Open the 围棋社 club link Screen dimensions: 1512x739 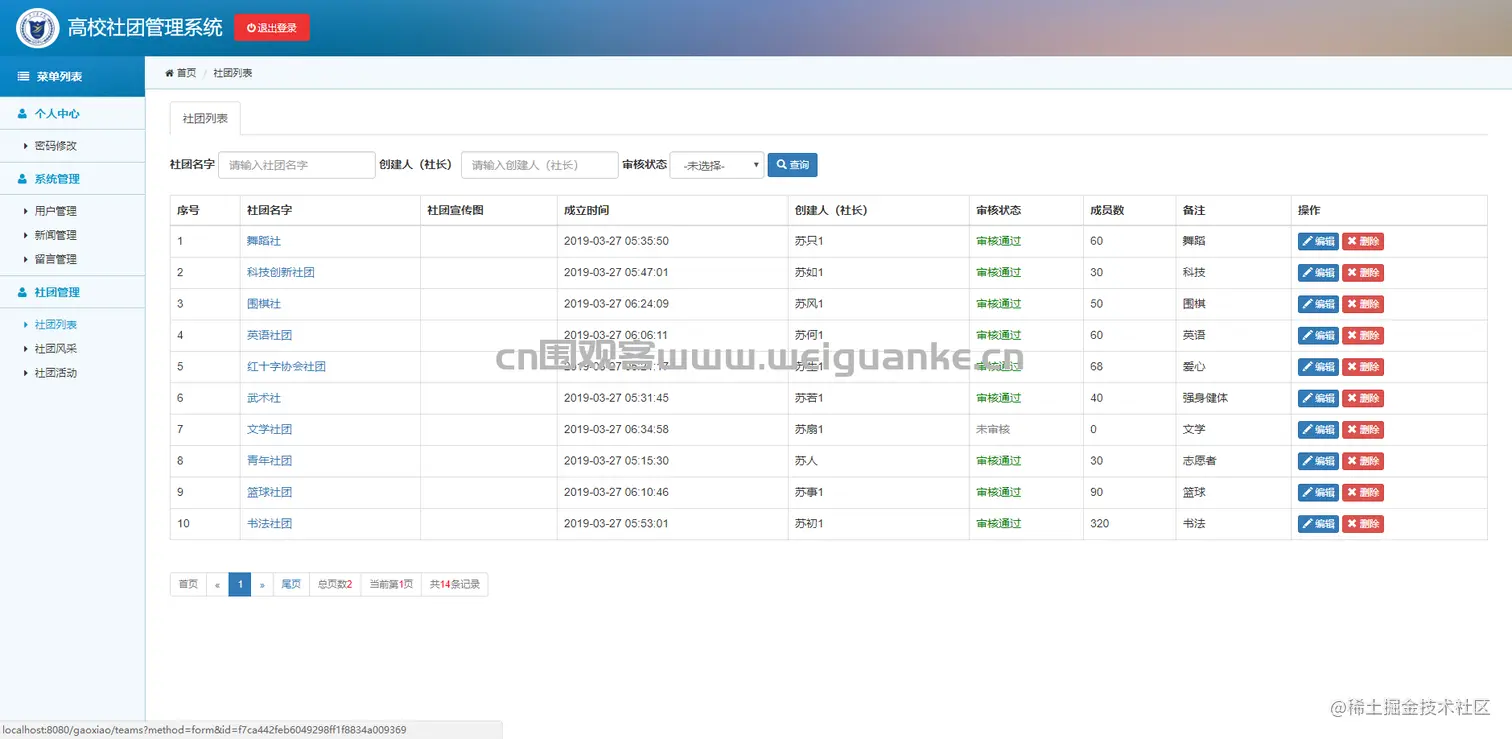click(264, 304)
